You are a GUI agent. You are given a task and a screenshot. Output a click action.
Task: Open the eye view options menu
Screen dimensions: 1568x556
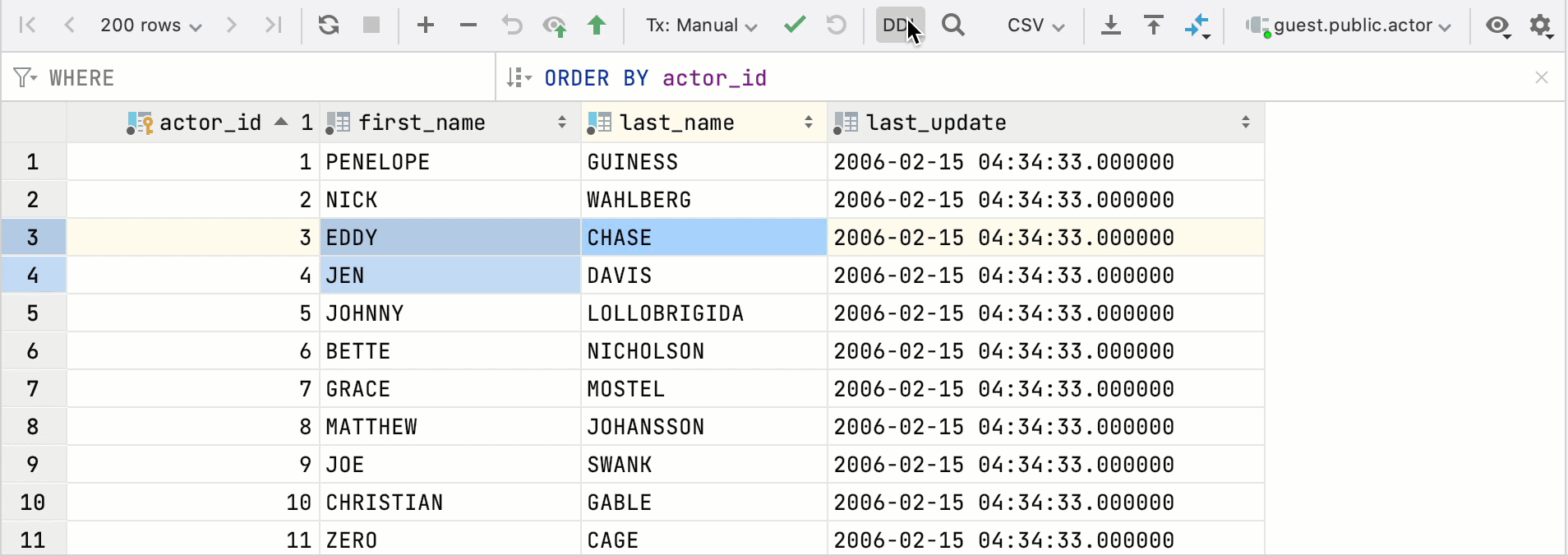pyautogui.click(x=1497, y=25)
